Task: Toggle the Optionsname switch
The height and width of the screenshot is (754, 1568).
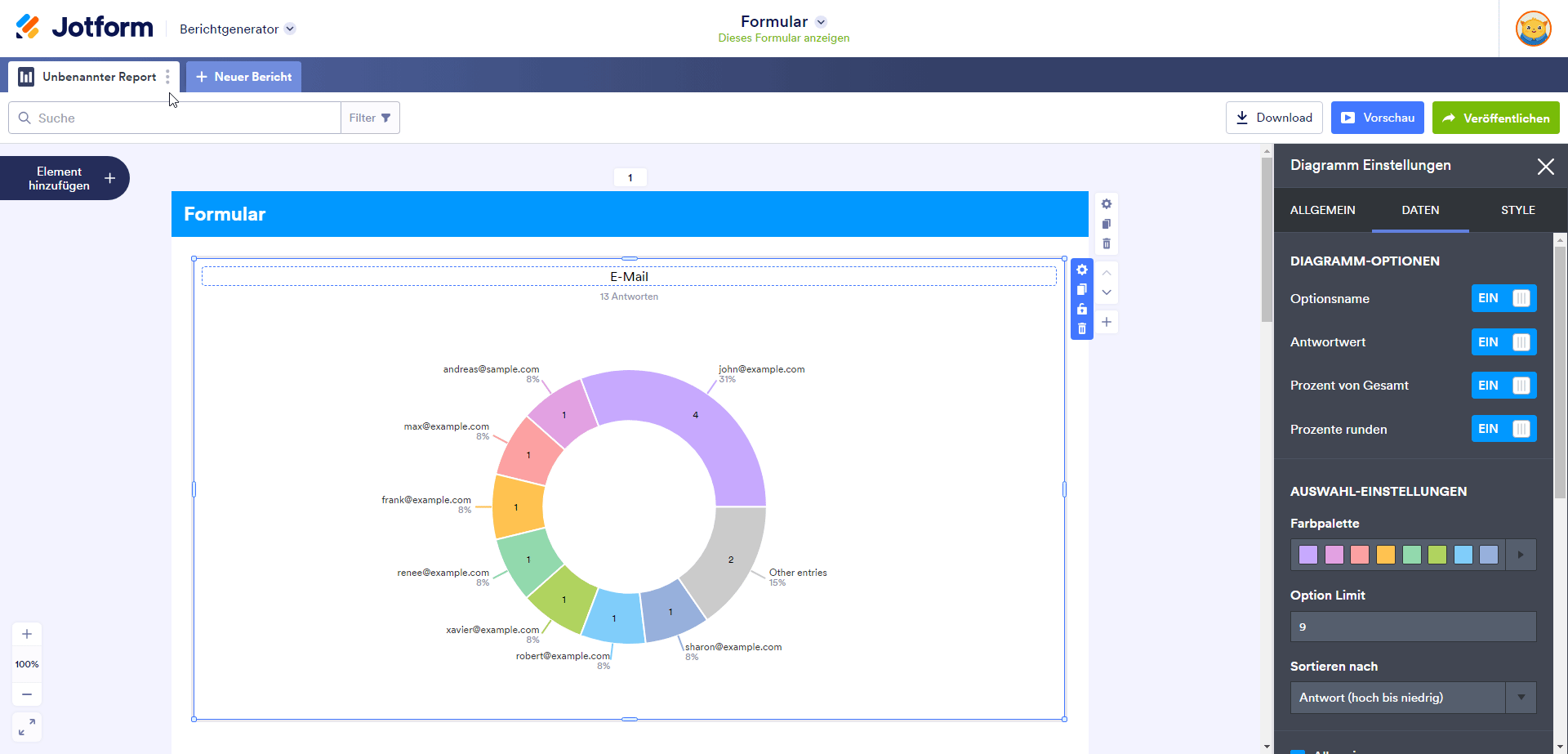Action: [x=1503, y=298]
